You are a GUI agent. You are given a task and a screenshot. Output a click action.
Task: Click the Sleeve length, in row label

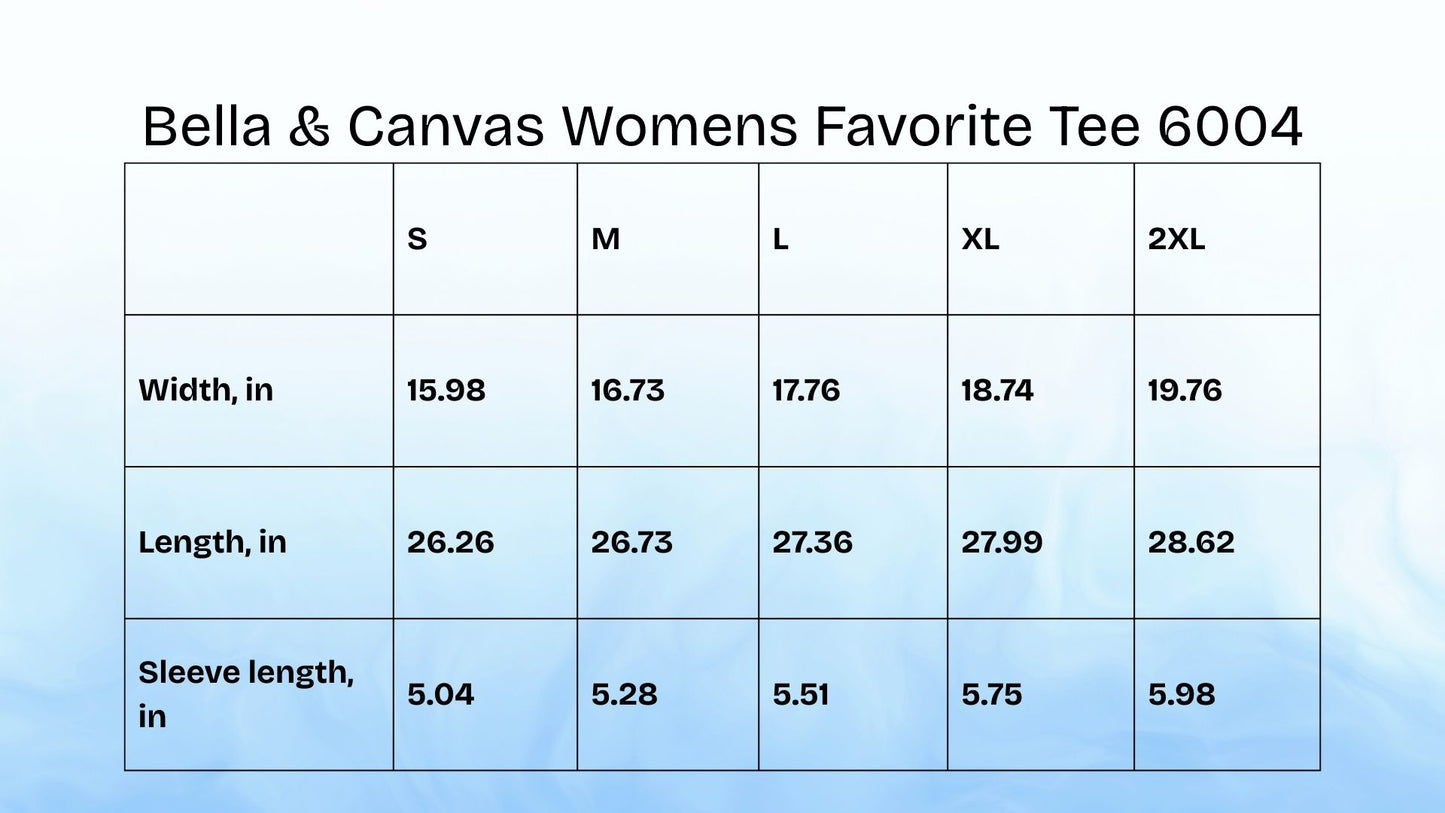point(245,694)
